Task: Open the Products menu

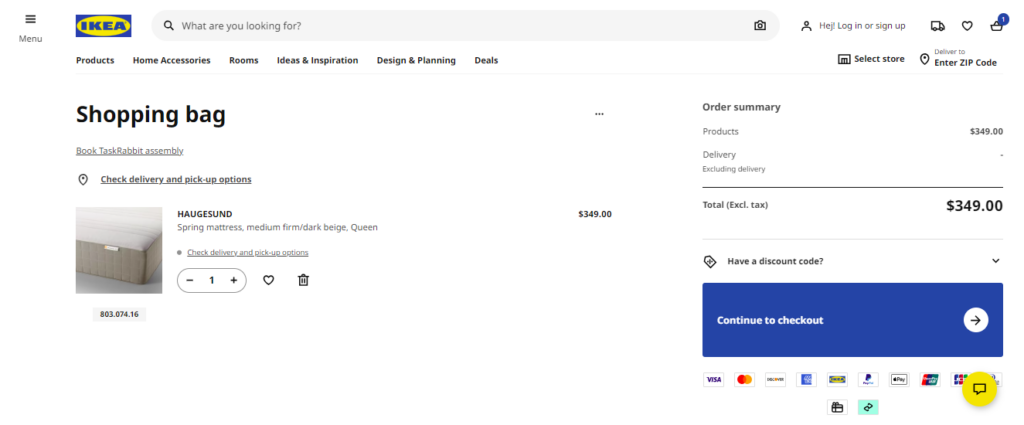Action: pyautogui.click(x=95, y=60)
